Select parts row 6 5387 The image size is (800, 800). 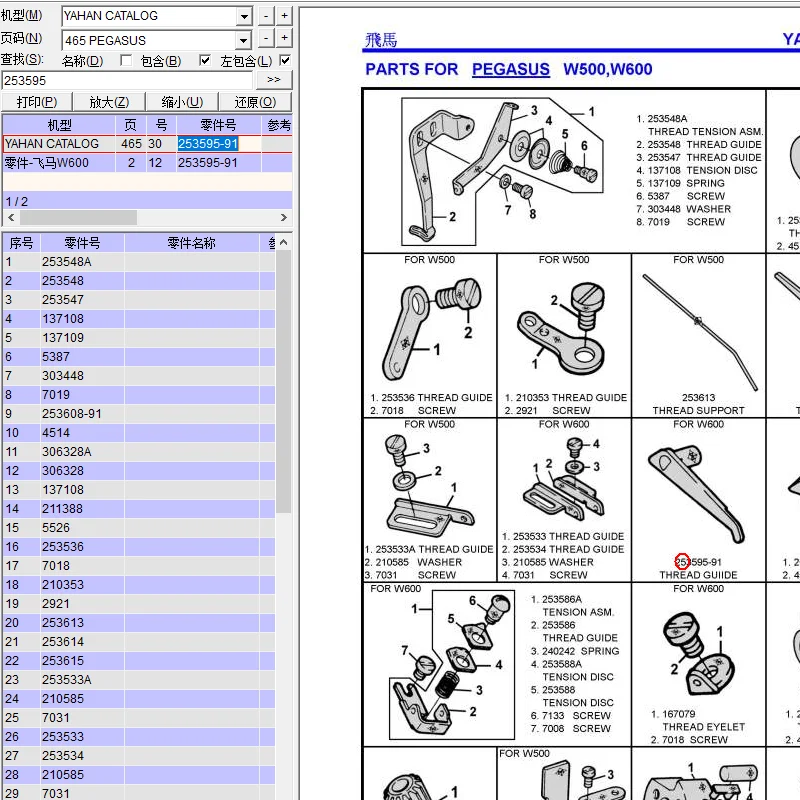[x=139, y=357]
